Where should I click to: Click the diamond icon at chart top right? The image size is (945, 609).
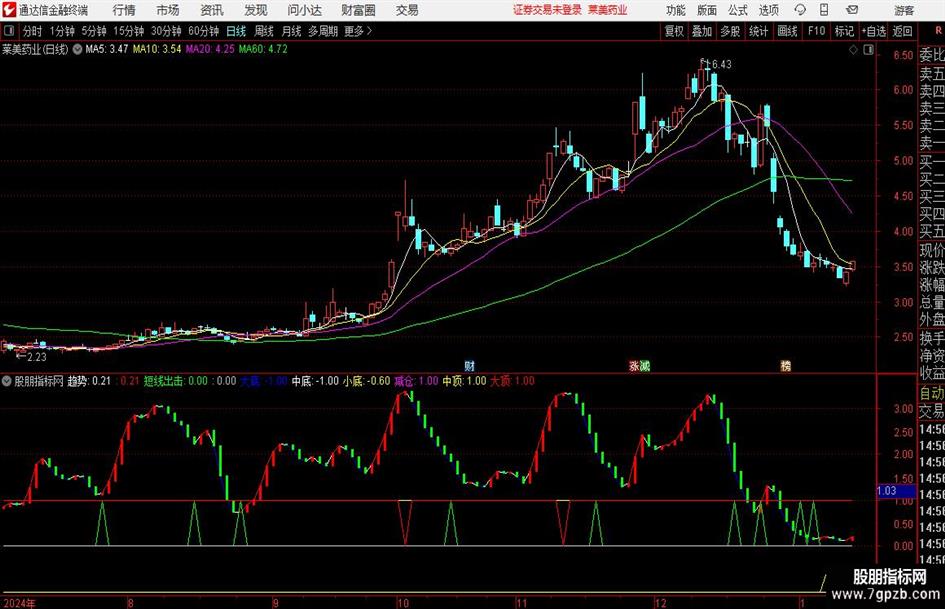point(853,50)
